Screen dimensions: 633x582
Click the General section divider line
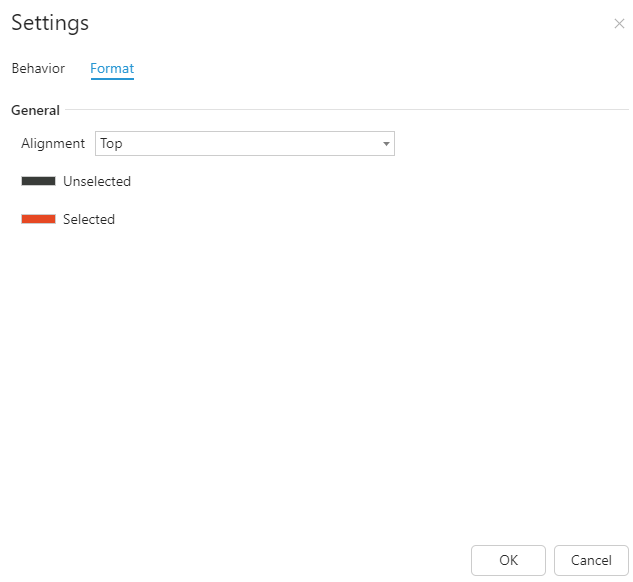click(x=347, y=109)
